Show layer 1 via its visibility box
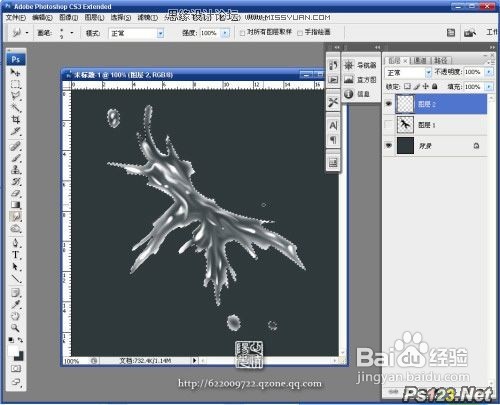 pos(389,125)
